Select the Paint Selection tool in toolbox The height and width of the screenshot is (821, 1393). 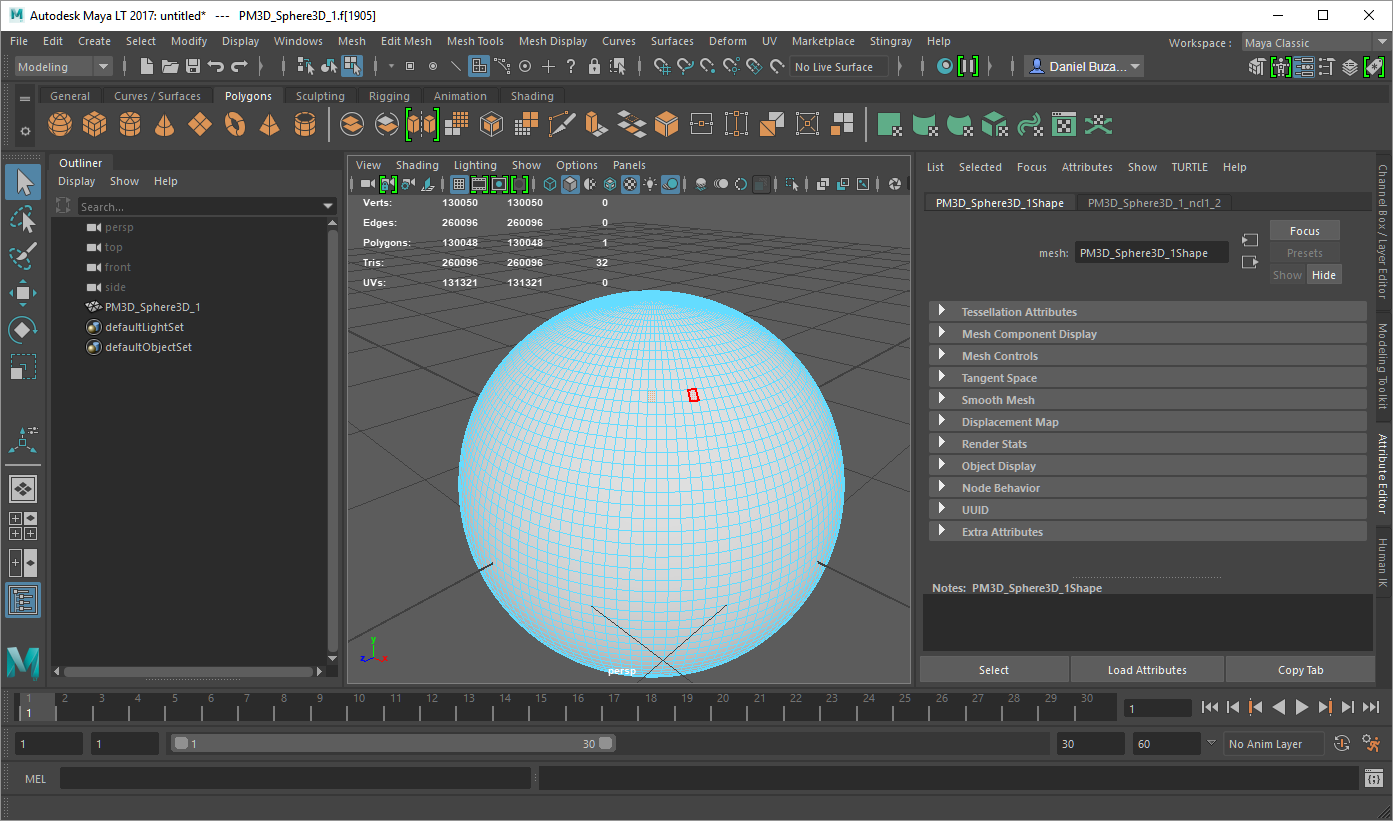coord(23,256)
